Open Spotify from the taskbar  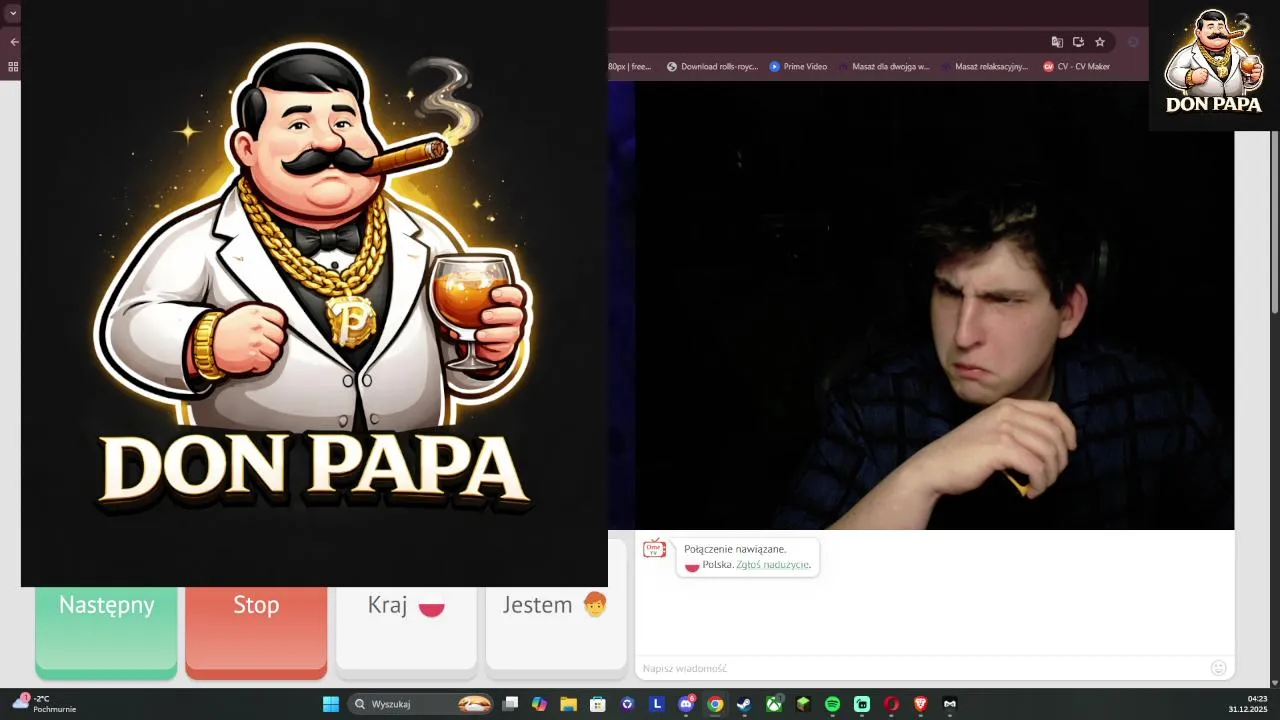click(832, 704)
